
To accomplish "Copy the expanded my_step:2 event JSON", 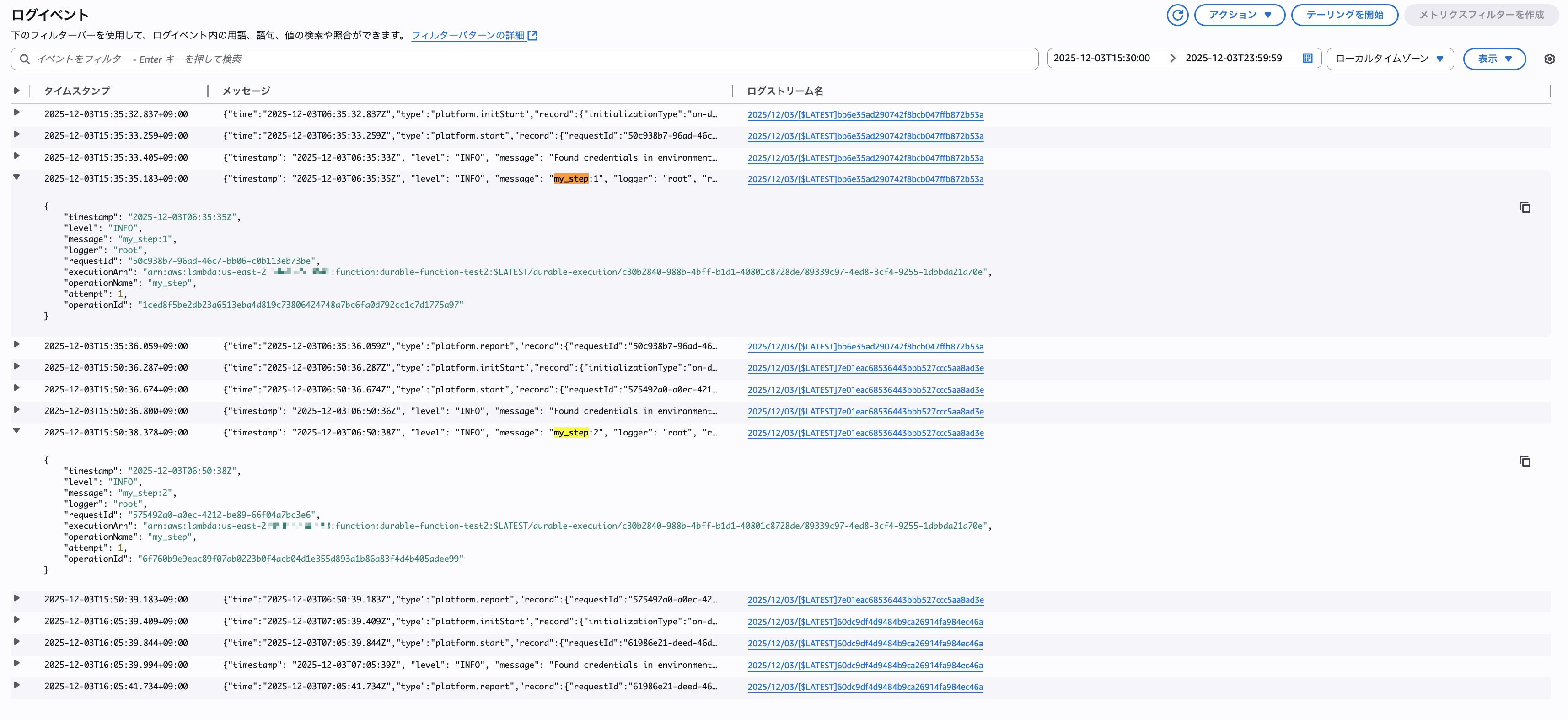I will point(1525,462).
